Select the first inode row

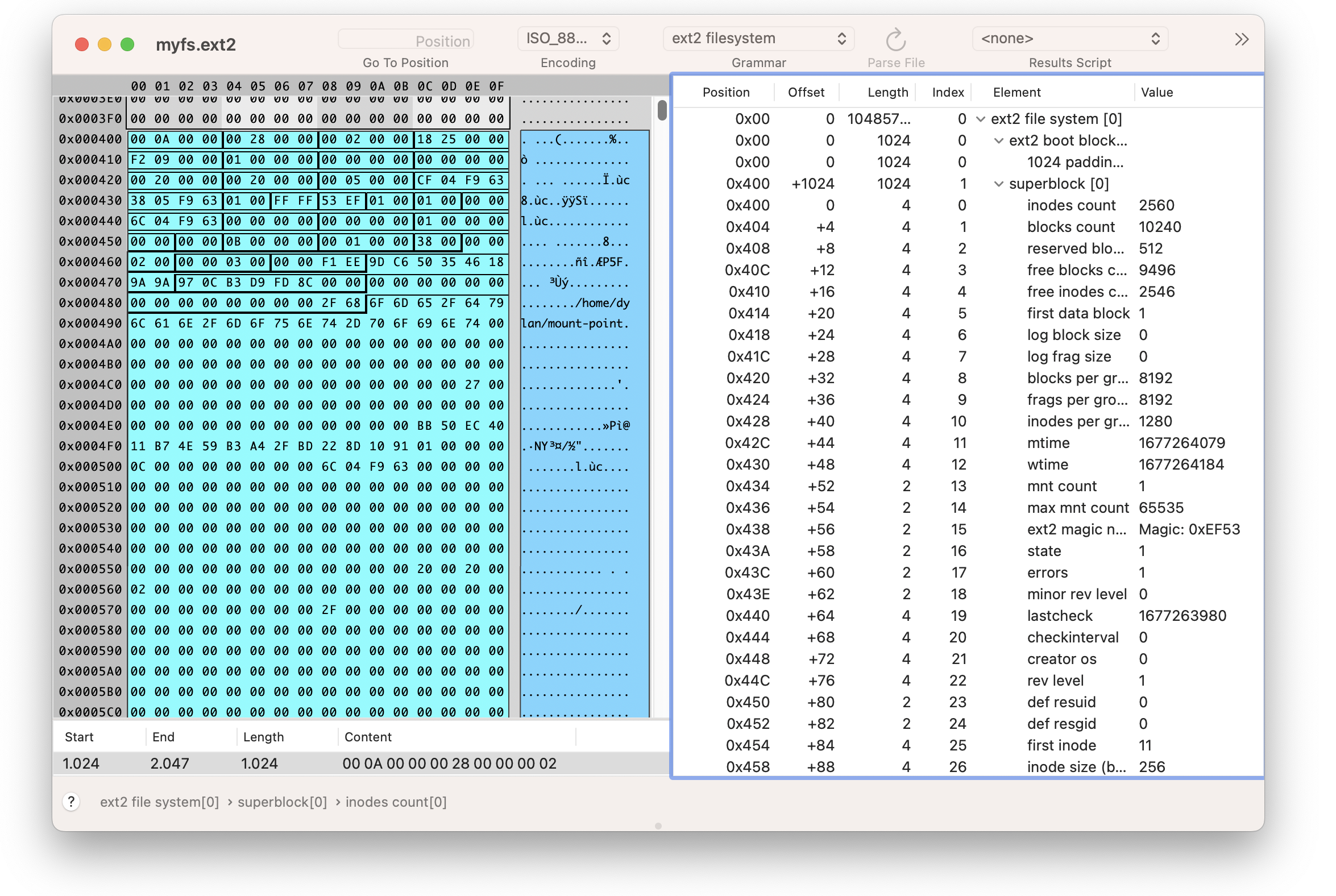pyautogui.click(x=968, y=746)
